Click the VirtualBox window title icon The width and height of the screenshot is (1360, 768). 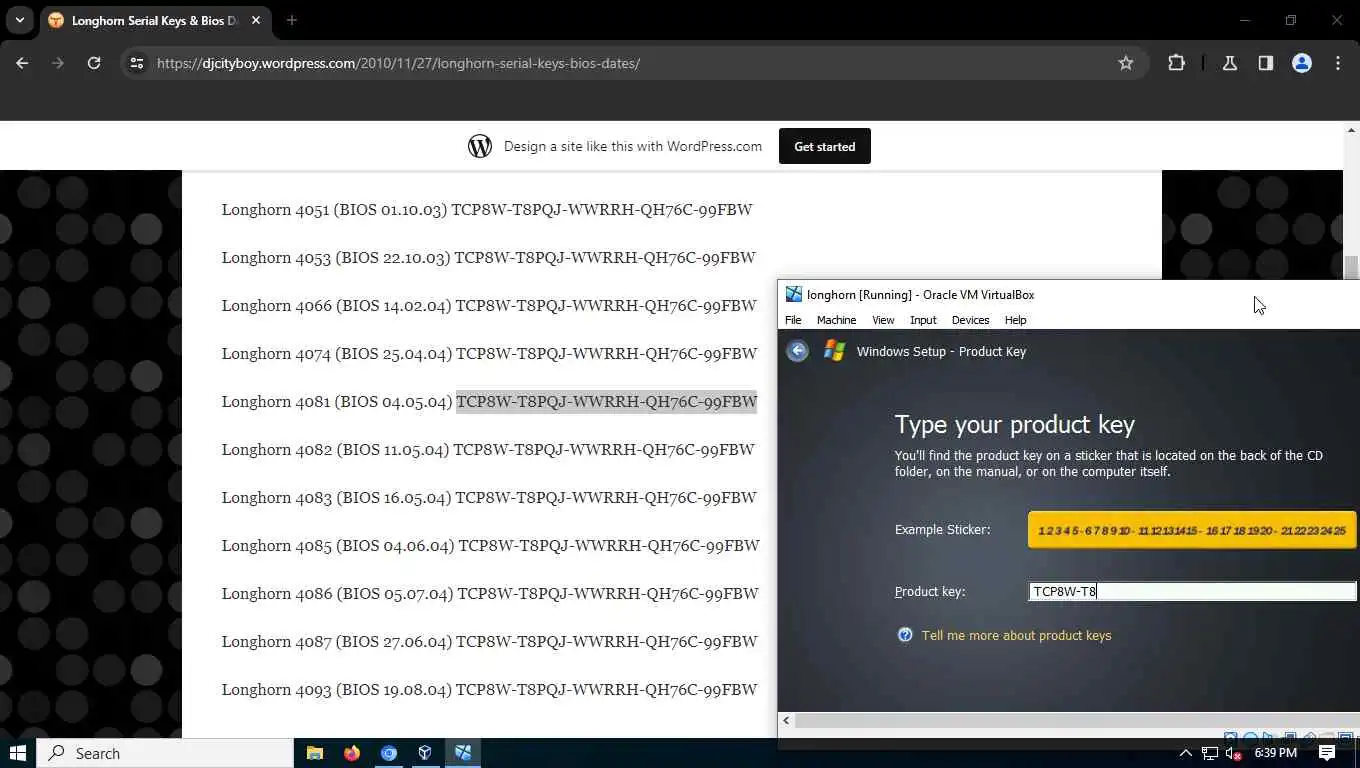pyautogui.click(x=794, y=294)
